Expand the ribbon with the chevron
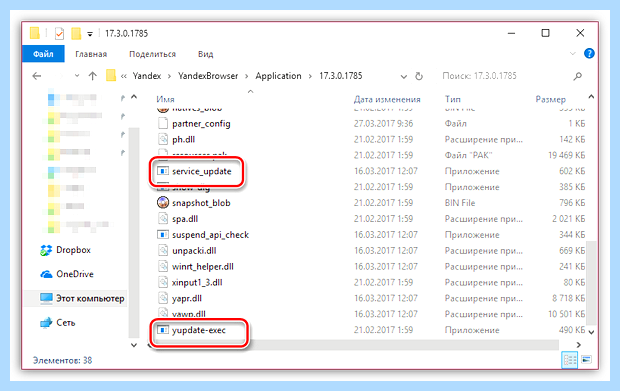The width and height of the screenshot is (620, 391). click(572, 54)
